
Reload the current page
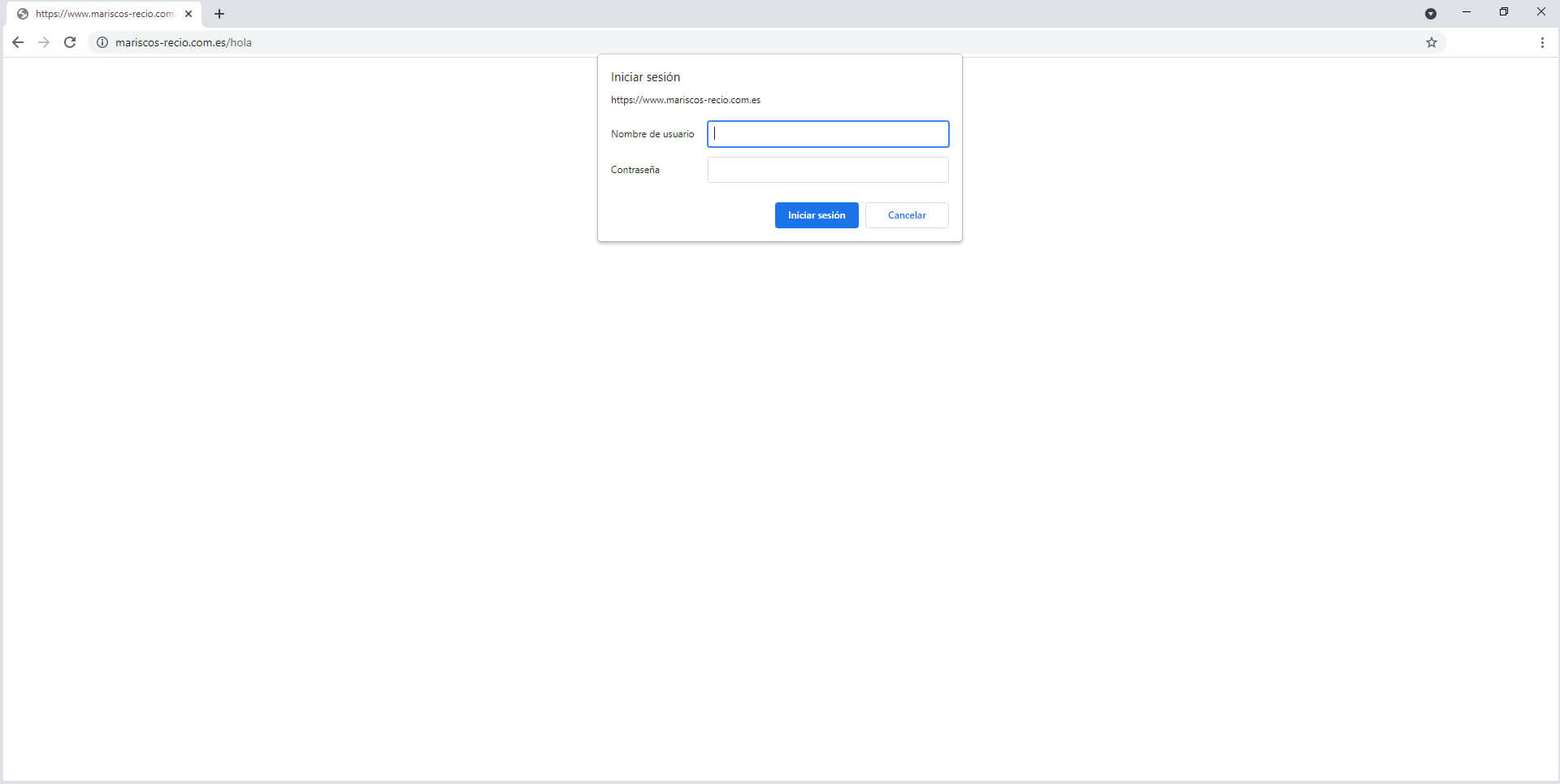point(70,42)
